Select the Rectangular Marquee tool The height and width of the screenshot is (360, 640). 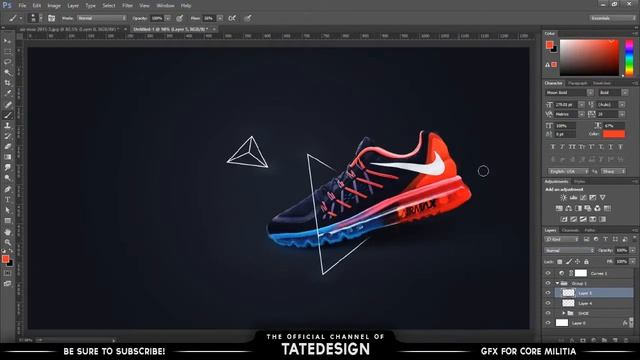click(x=7, y=51)
